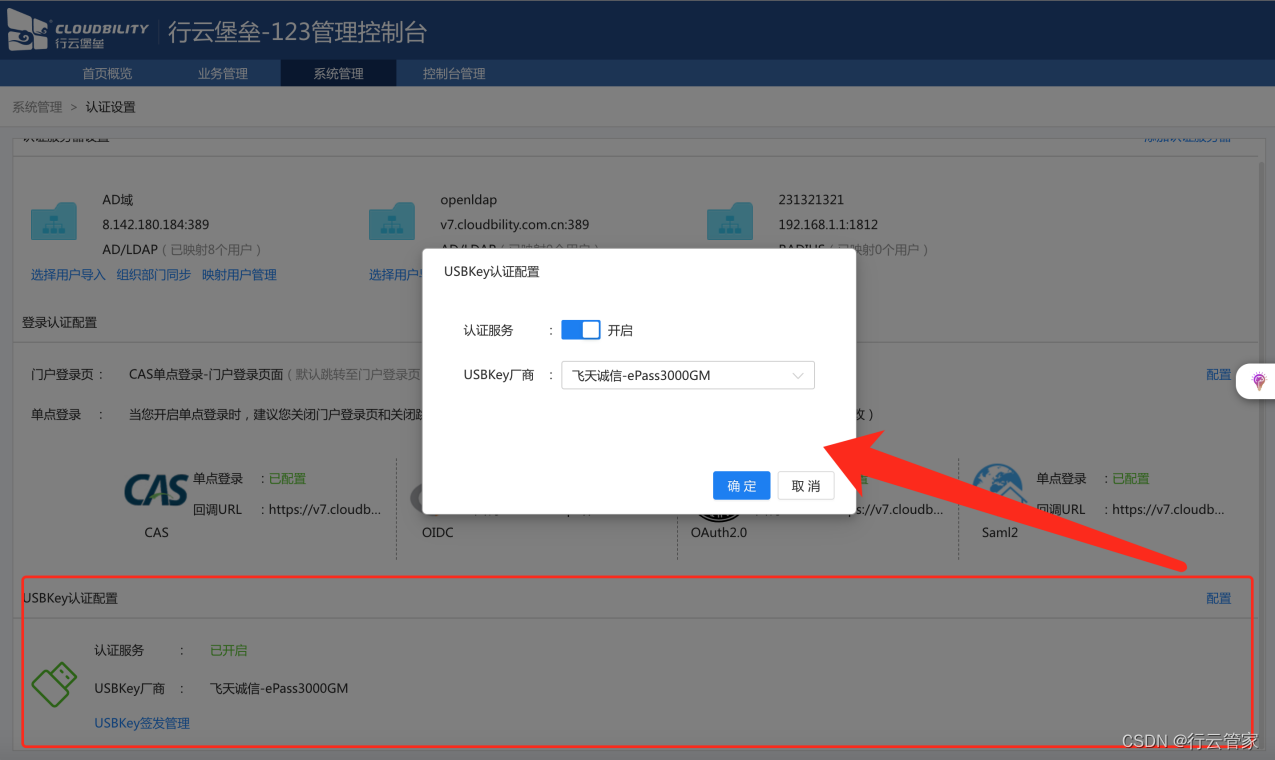Toggle the 认证服务 switch in the dialog
This screenshot has width=1275, height=760.
coord(581,330)
